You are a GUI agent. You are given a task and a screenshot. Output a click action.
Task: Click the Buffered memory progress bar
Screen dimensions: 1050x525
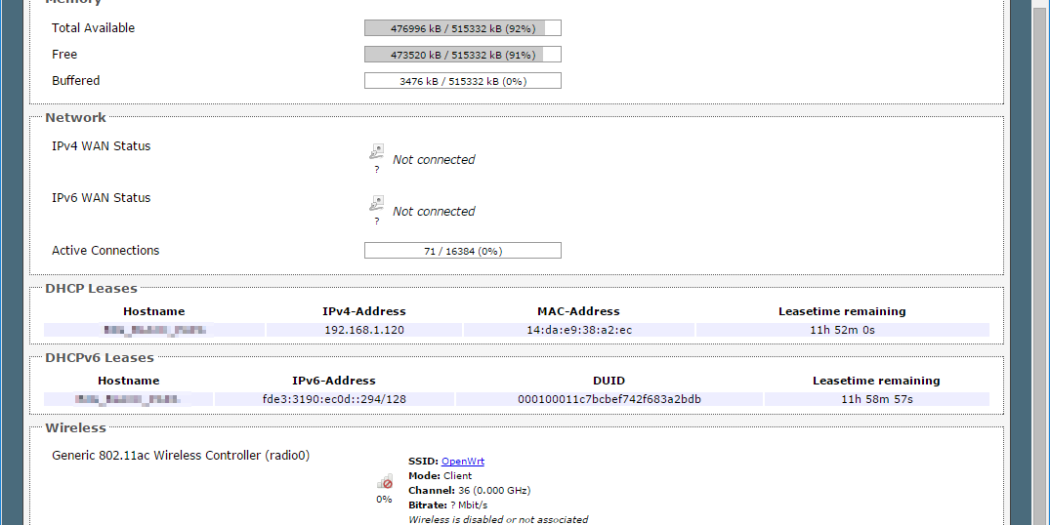[x=462, y=81]
